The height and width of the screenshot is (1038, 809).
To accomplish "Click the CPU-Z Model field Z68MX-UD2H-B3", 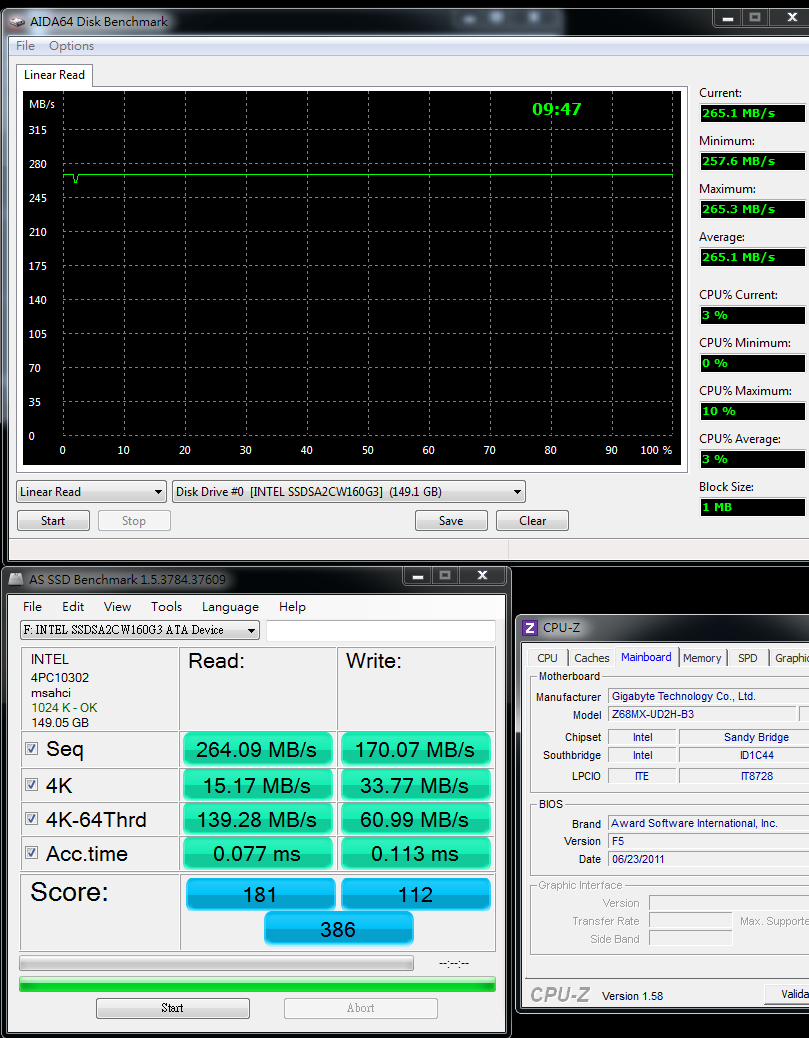I will click(702, 714).
